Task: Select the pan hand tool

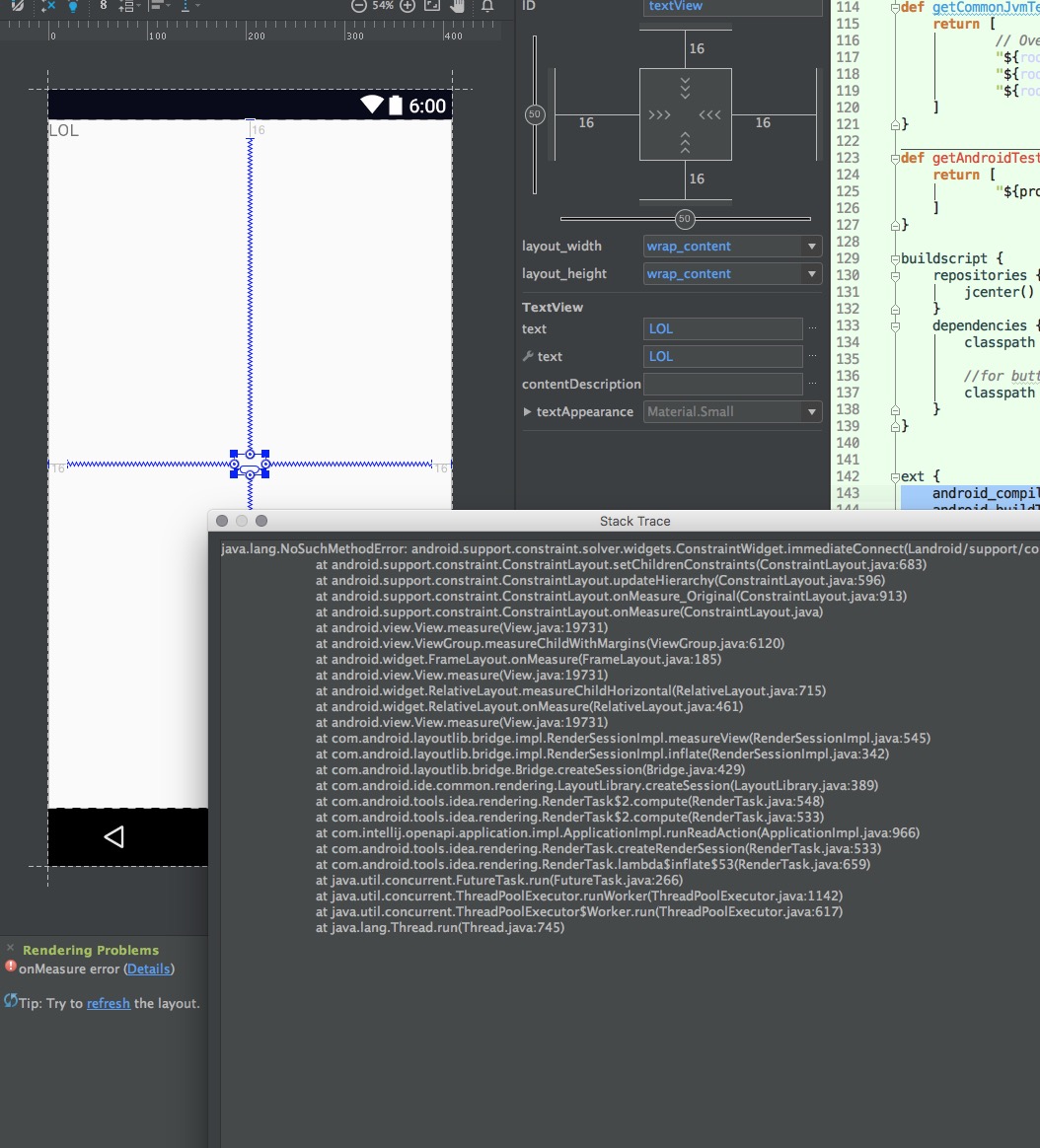Action: tap(457, 5)
